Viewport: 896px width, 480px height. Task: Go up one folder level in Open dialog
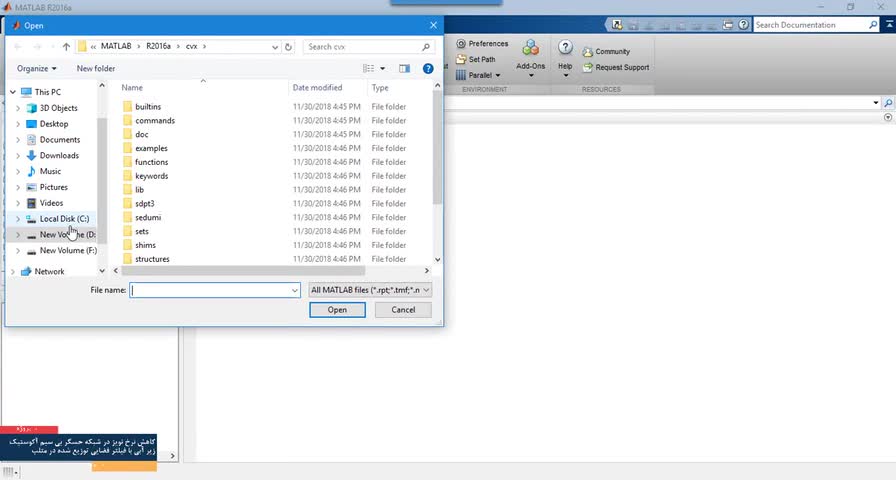(66, 47)
